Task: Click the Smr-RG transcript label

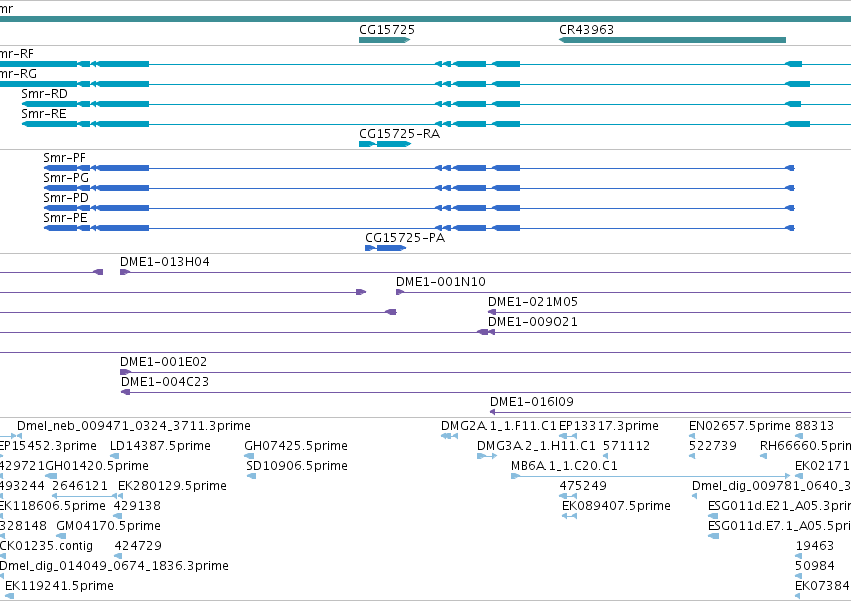Action: [x=18, y=74]
